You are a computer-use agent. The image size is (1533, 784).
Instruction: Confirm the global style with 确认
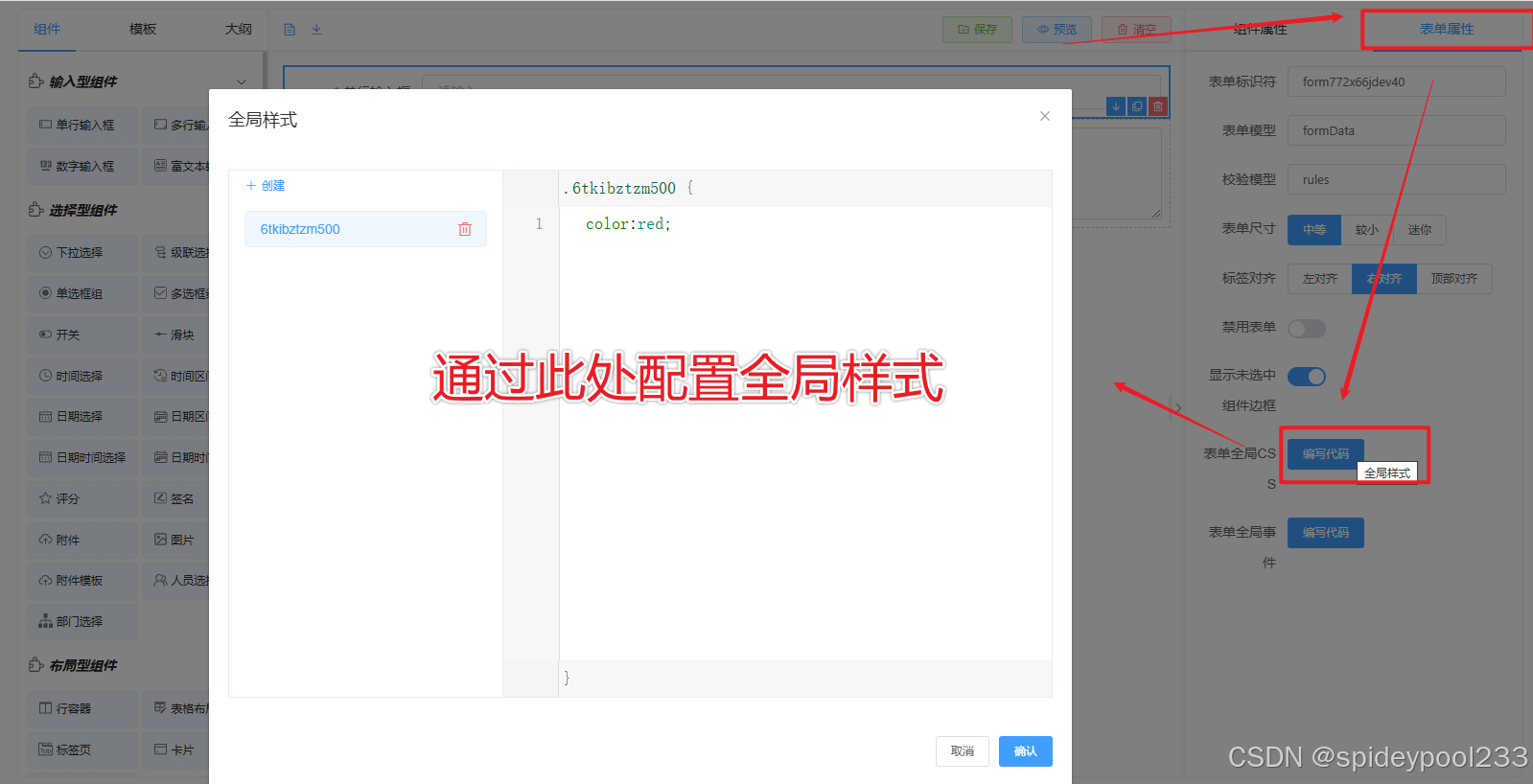[1026, 751]
